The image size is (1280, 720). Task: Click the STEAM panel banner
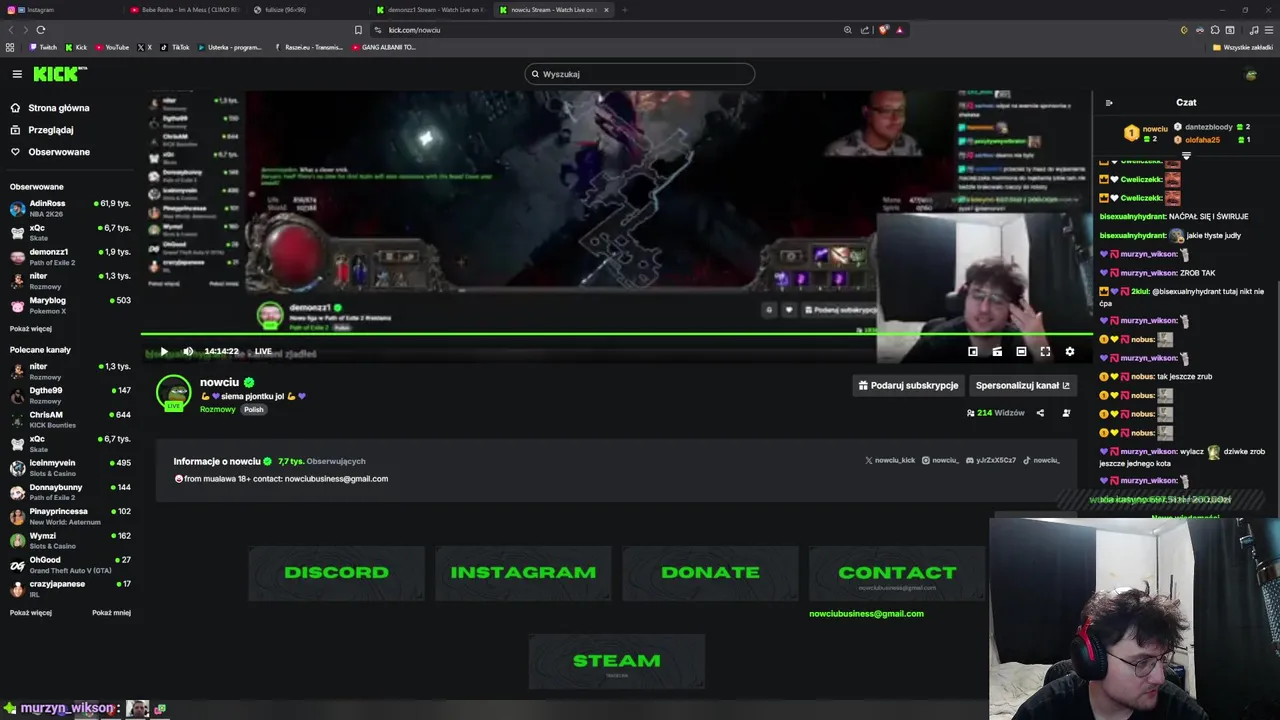[617, 661]
